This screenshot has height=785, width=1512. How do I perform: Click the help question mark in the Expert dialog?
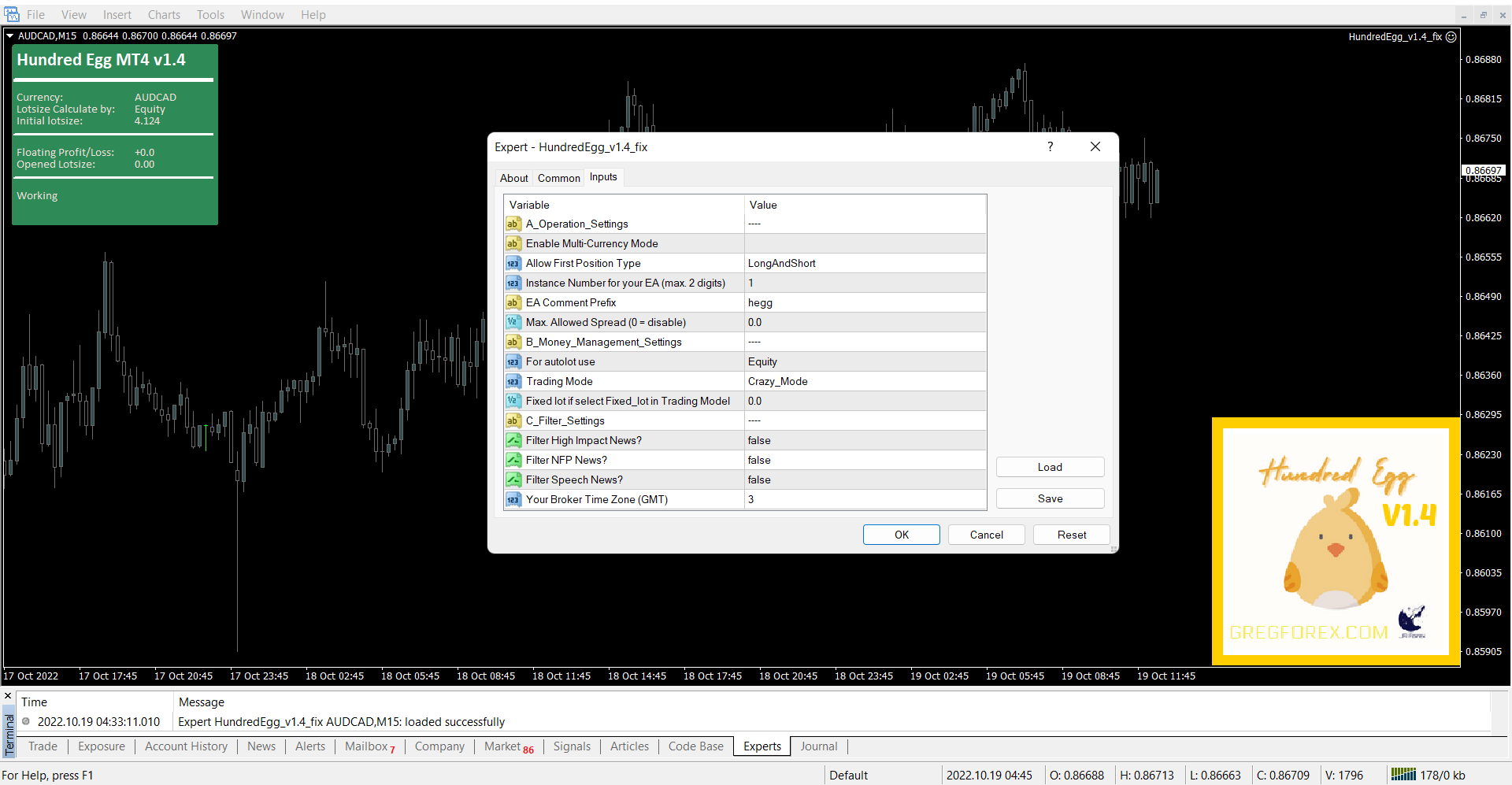(x=1050, y=147)
